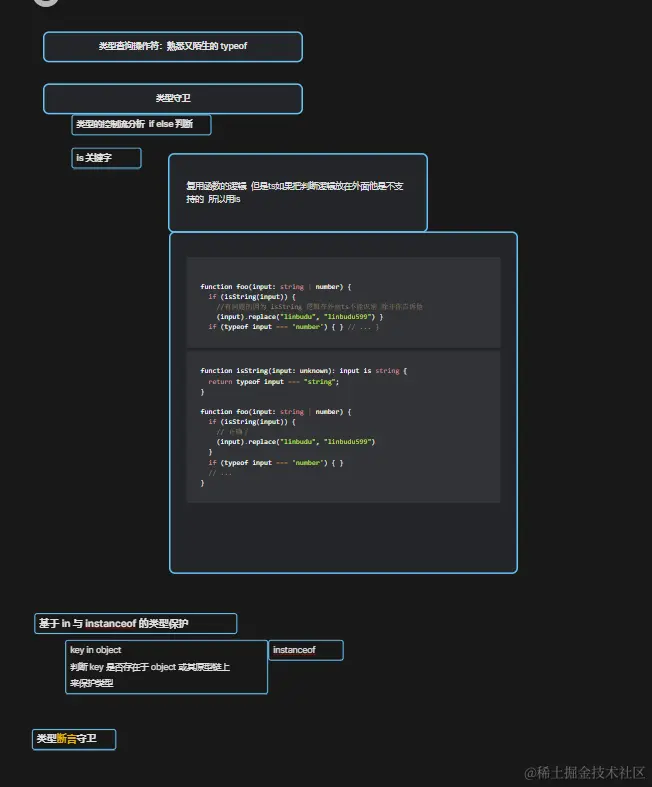Click the 类型的控制流分析 if else 判断 node
This screenshot has height=787, width=652.
pyautogui.click(x=141, y=125)
